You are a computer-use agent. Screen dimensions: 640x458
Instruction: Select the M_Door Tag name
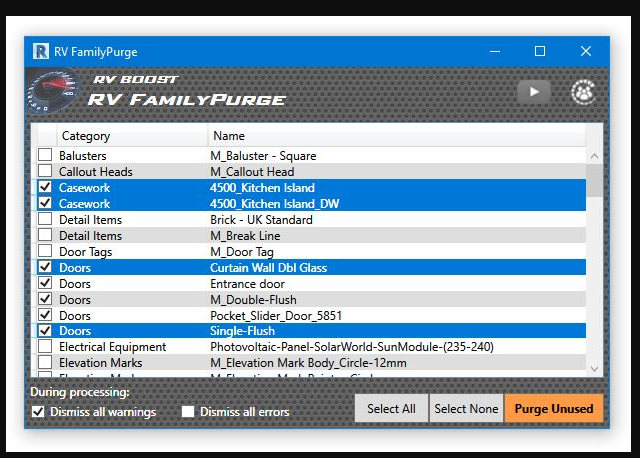tap(242, 252)
